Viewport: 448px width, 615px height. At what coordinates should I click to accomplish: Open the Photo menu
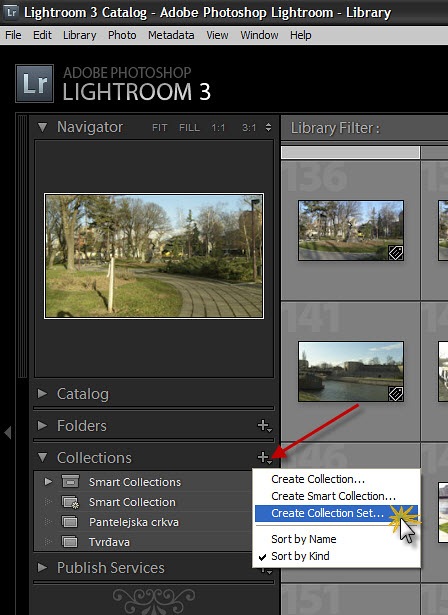pos(122,35)
